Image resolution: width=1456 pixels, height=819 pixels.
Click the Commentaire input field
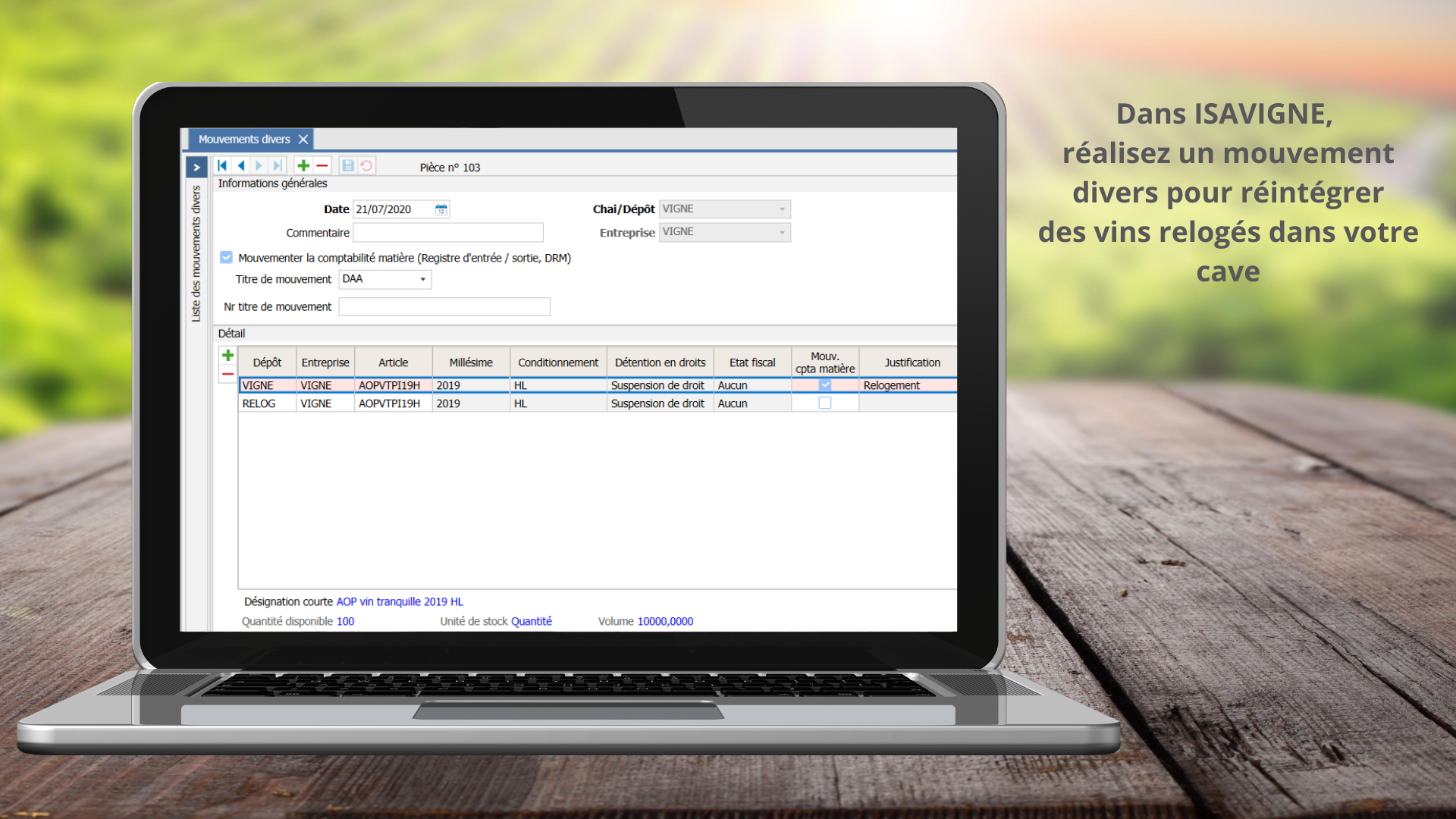448,233
